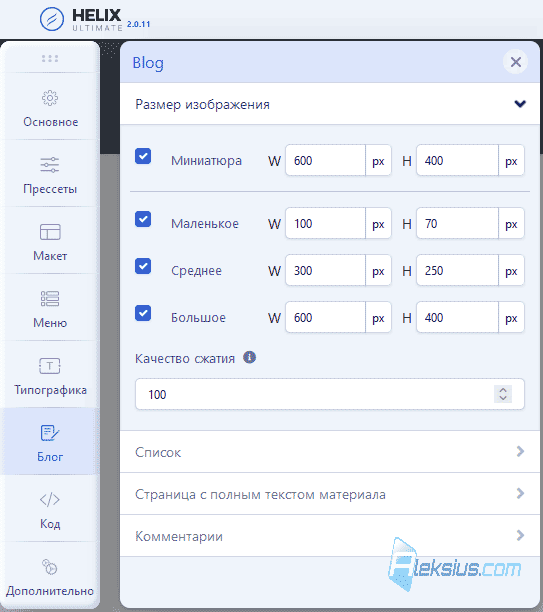This screenshot has height=612, width=543.
Task: Disable the Среднее image size checkbox
Action: click(143, 266)
